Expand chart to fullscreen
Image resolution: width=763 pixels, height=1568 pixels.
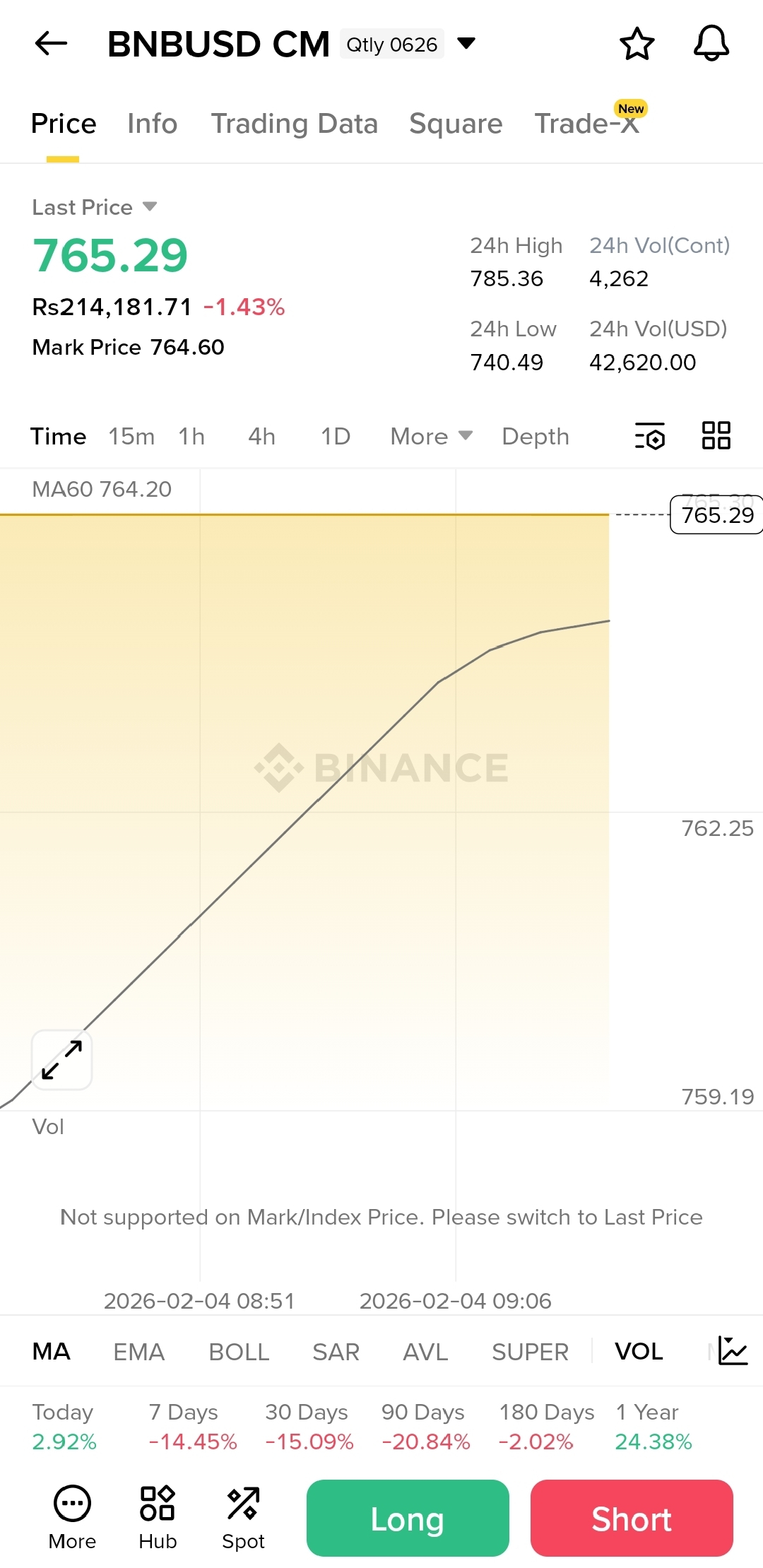pos(62,1059)
